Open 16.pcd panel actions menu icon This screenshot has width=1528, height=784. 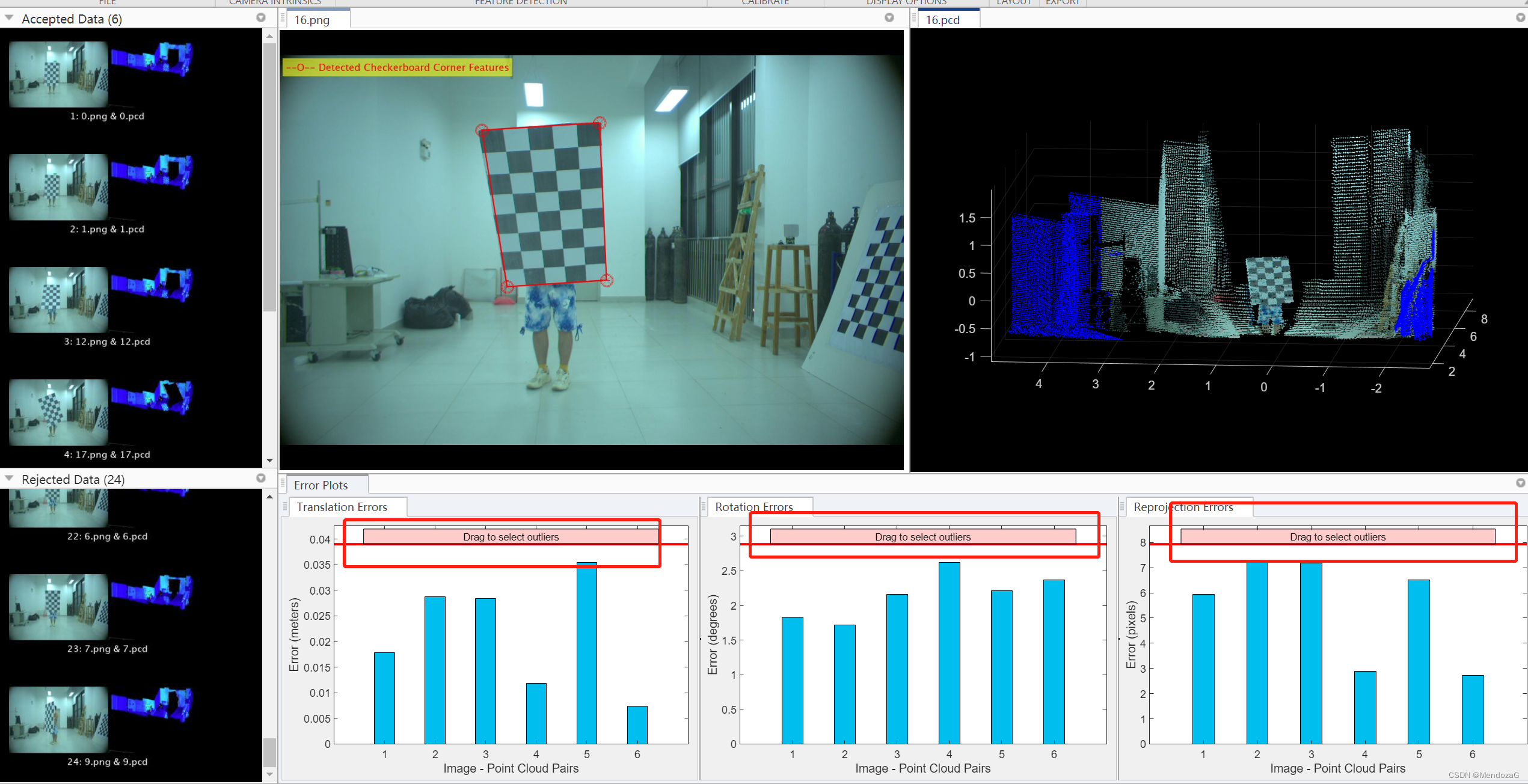pyautogui.click(x=1521, y=18)
